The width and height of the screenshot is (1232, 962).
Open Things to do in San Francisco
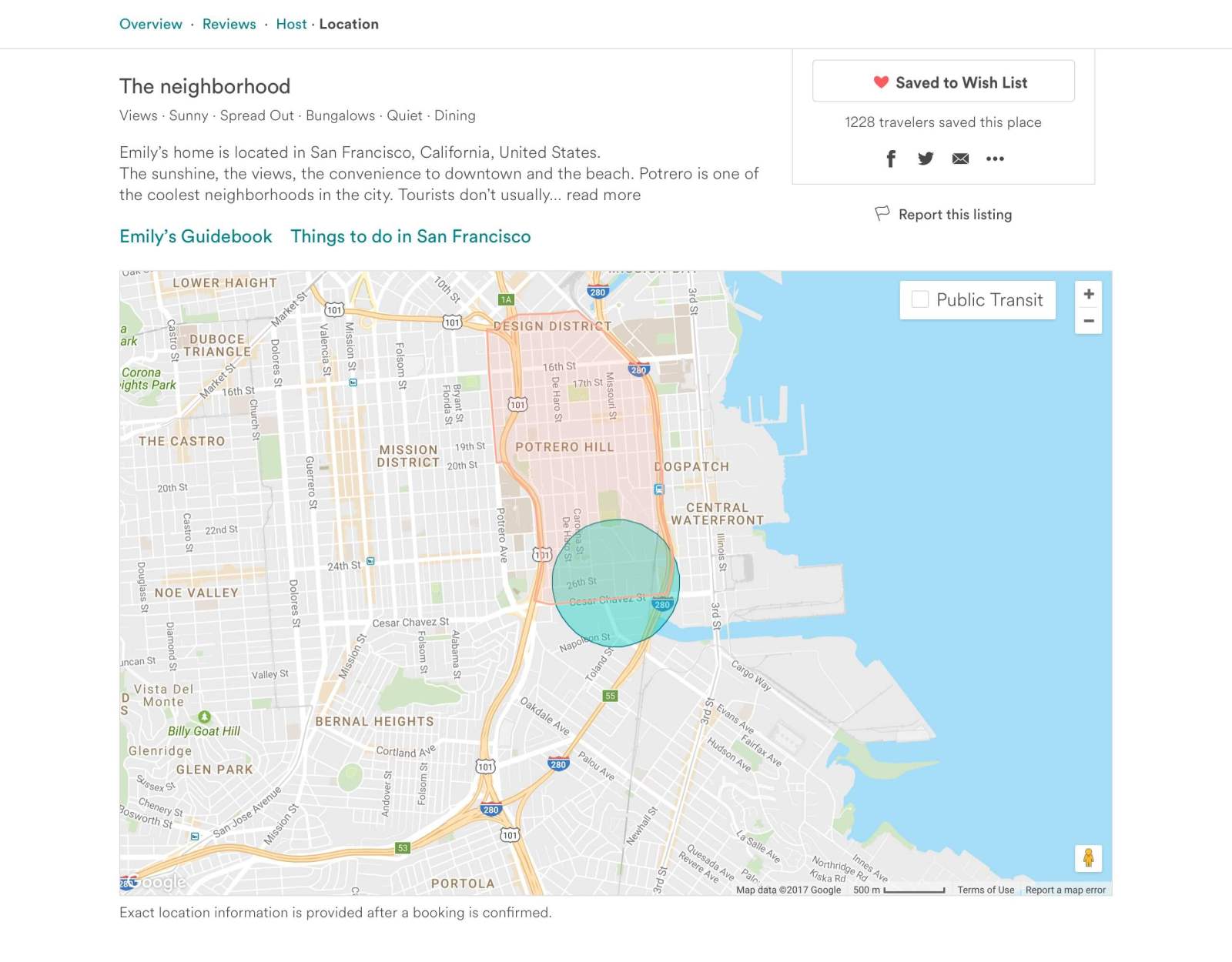tap(410, 236)
